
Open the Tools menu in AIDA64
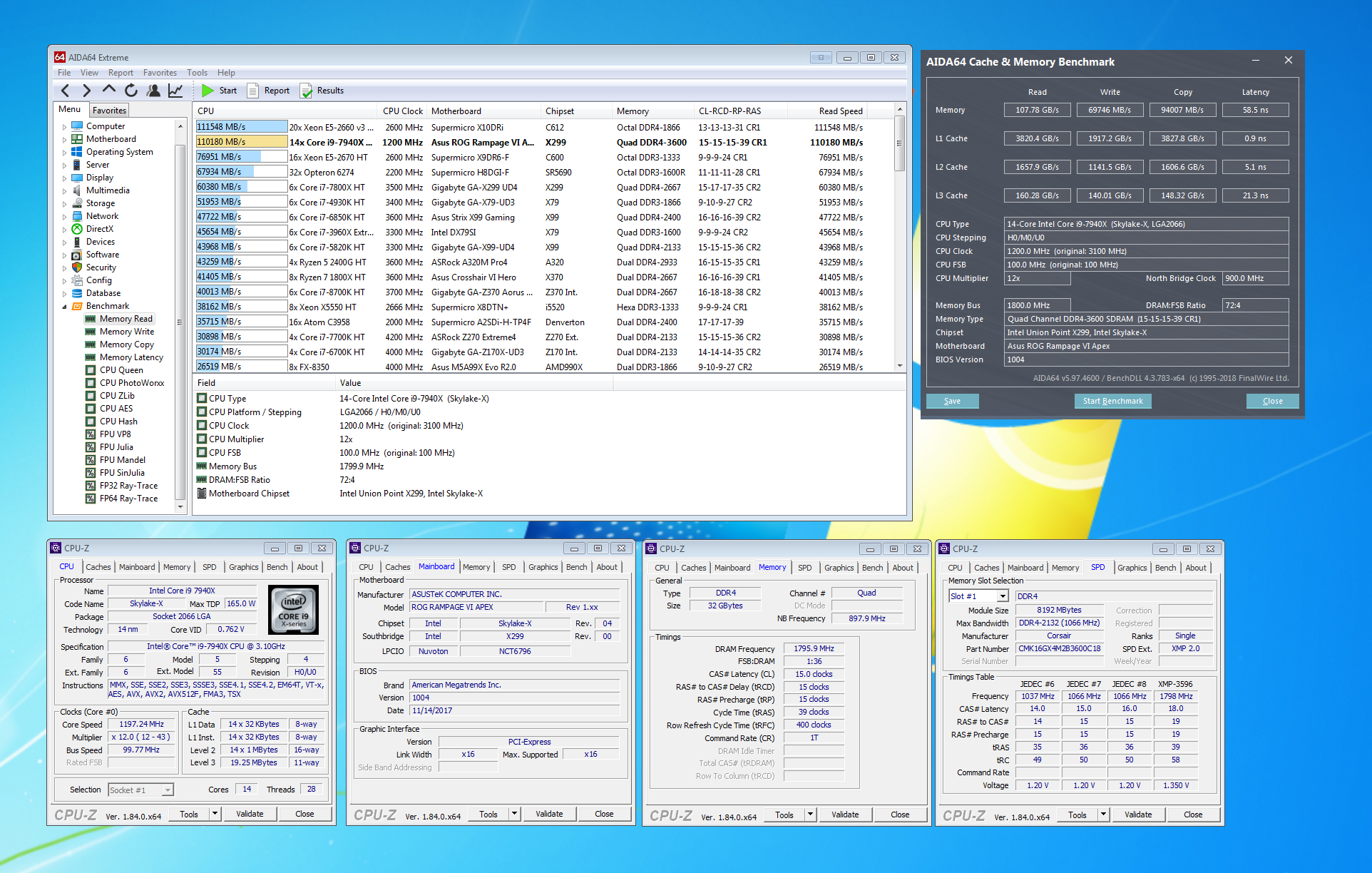[x=197, y=73]
